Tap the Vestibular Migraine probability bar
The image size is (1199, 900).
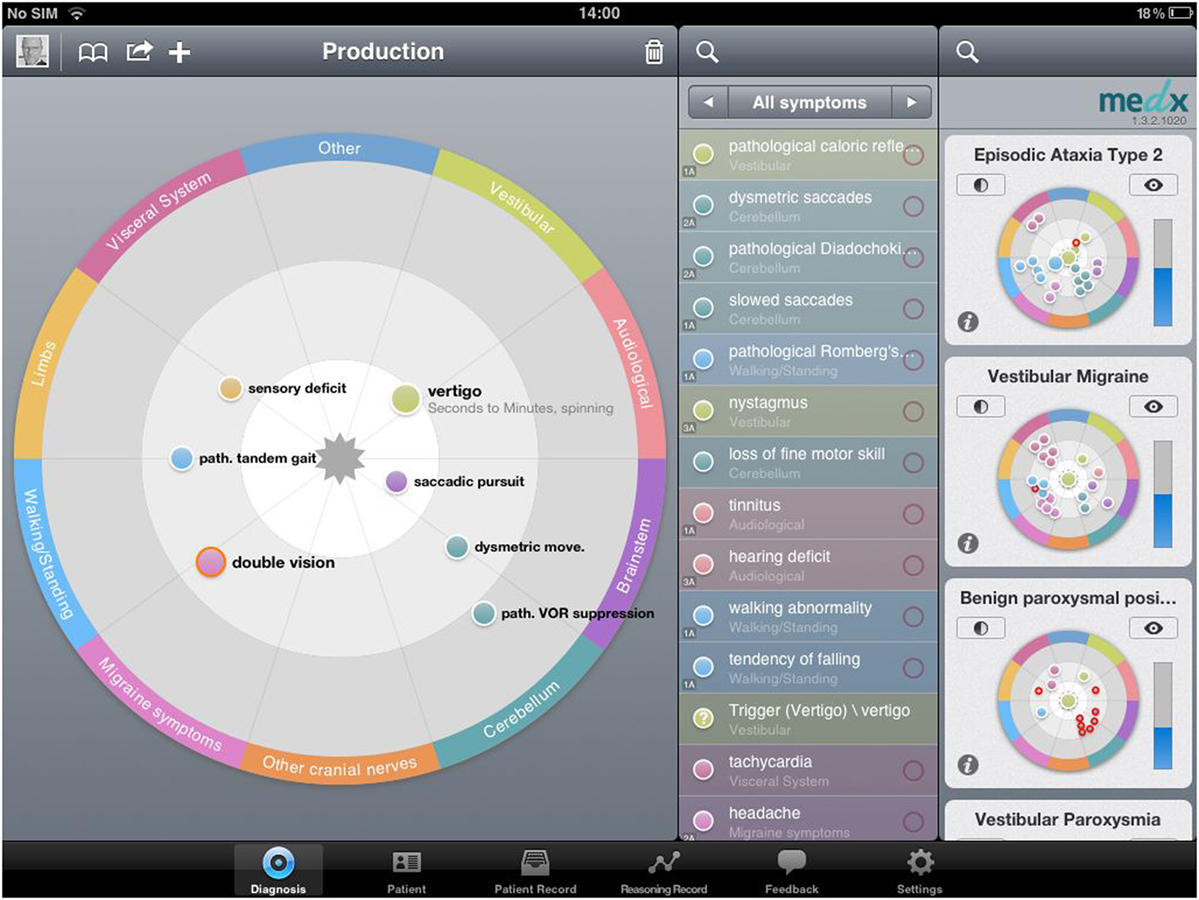tap(1163, 494)
